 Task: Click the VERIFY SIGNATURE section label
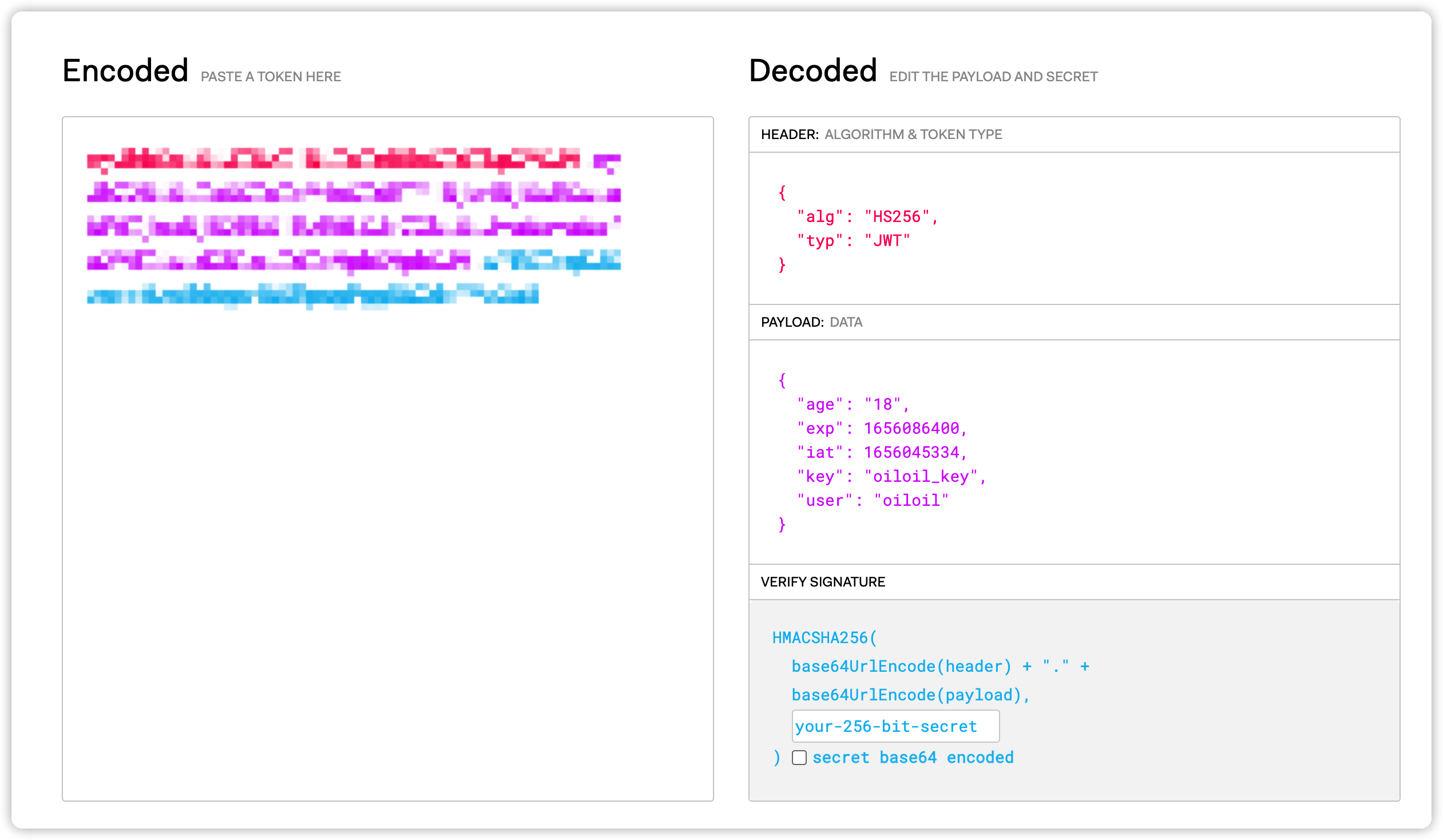point(823,582)
